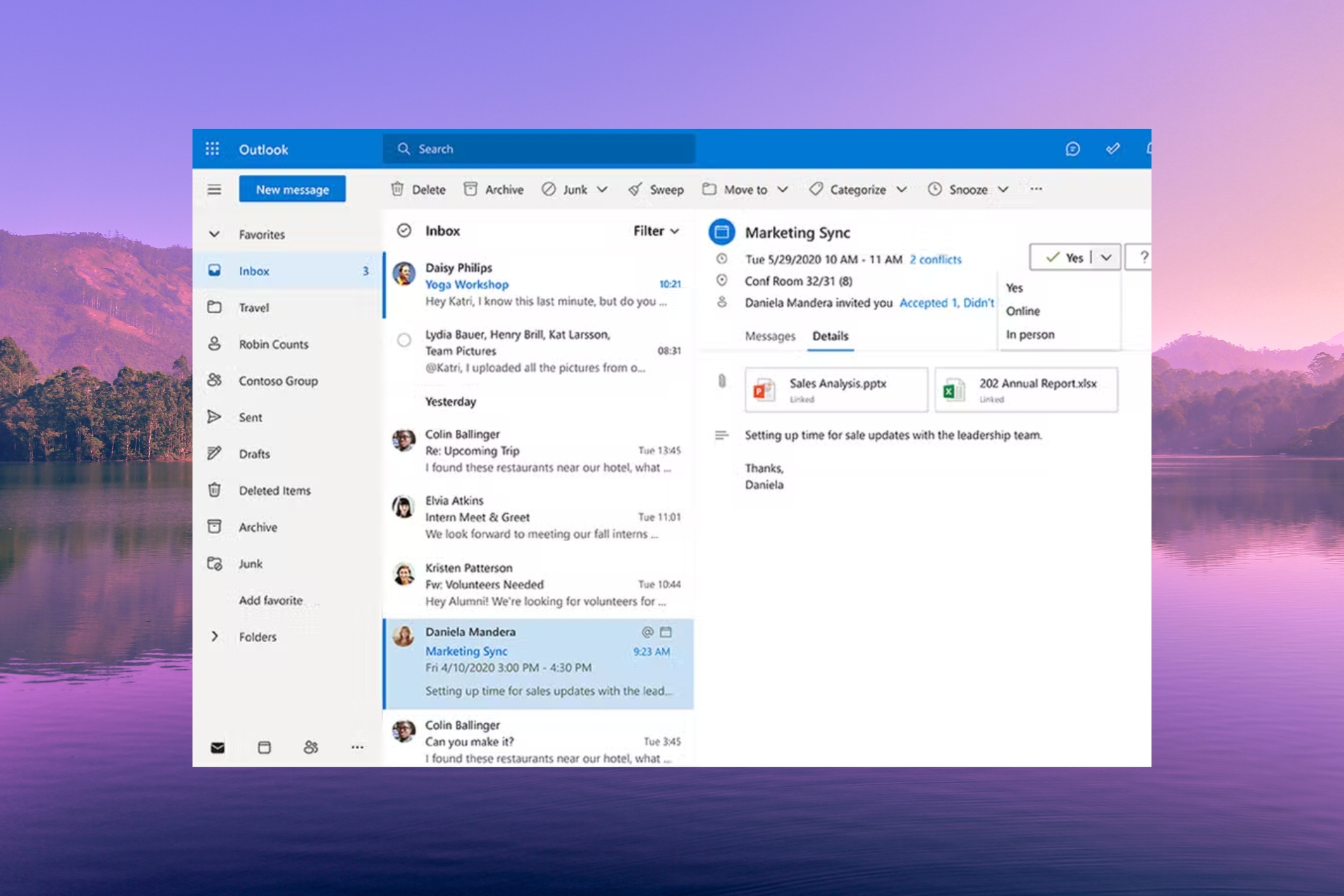
Task: Click the Snooze clock icon
Action: click(934, 189)
